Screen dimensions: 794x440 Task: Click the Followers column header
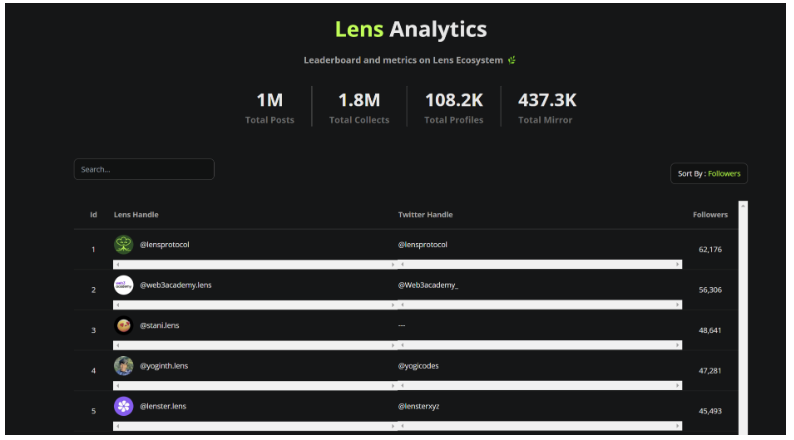coord(710,215)
